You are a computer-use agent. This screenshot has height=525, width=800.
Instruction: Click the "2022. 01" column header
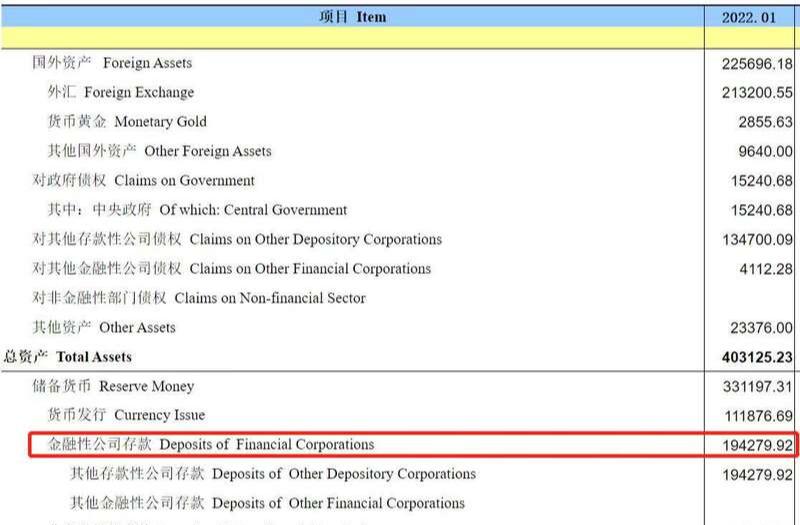click(x=752, y=17)
